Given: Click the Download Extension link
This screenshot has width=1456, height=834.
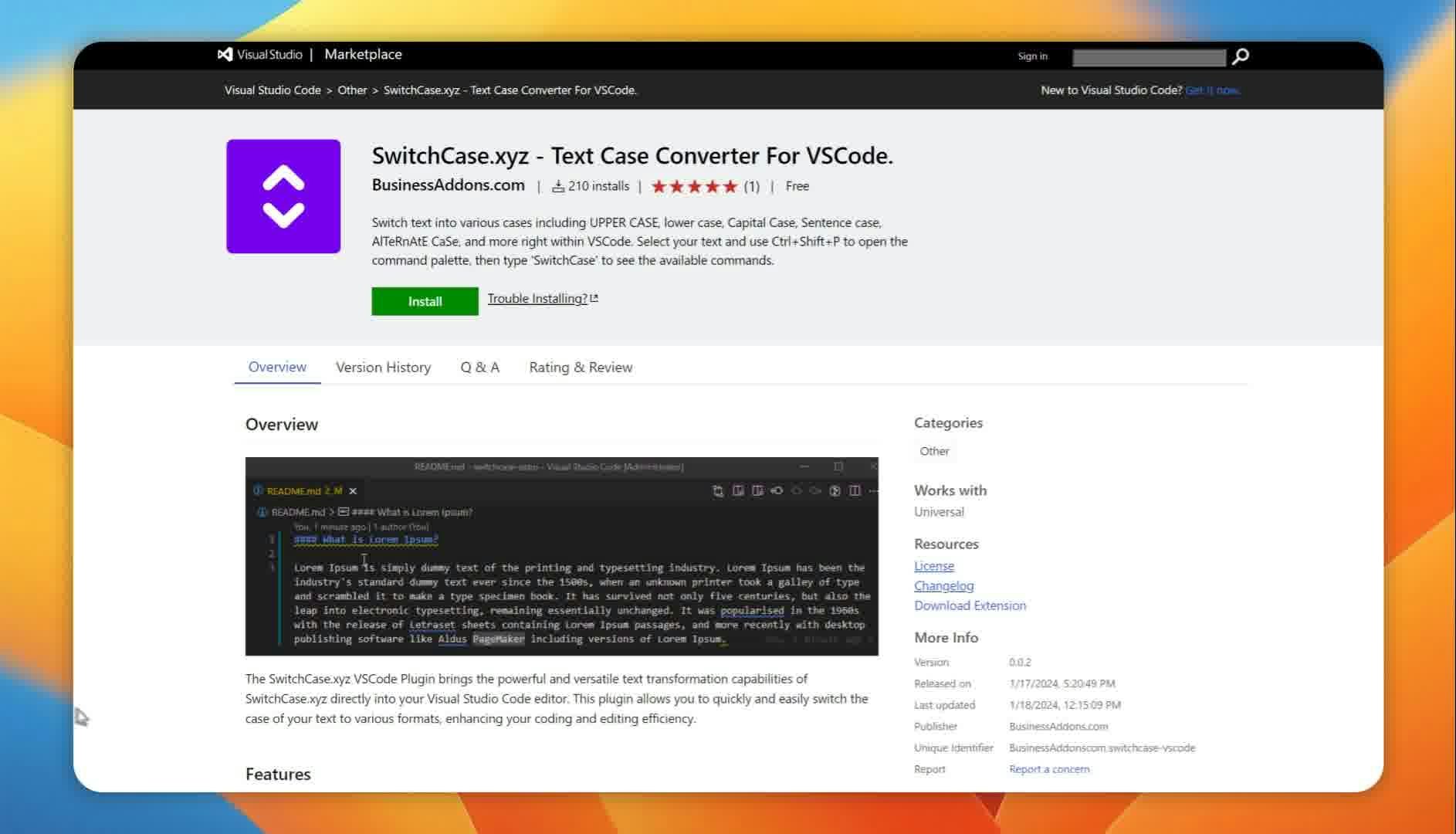Looking at the screenshot, I should pyautogui.click(x=970, y=605).
